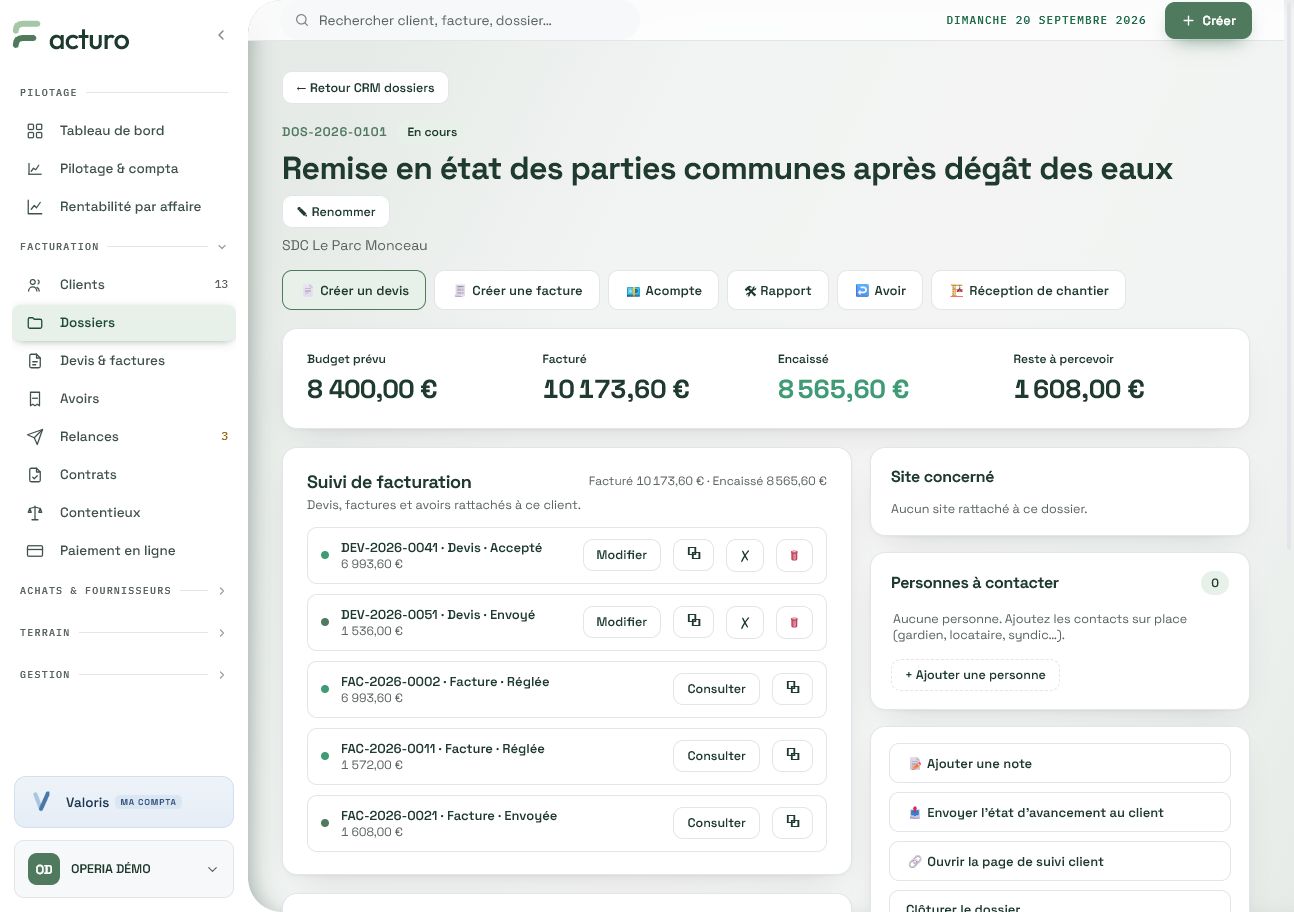Open the acturo logo home link
The width and height of the screenshot is (1294, 912).
tap(71, 36)
